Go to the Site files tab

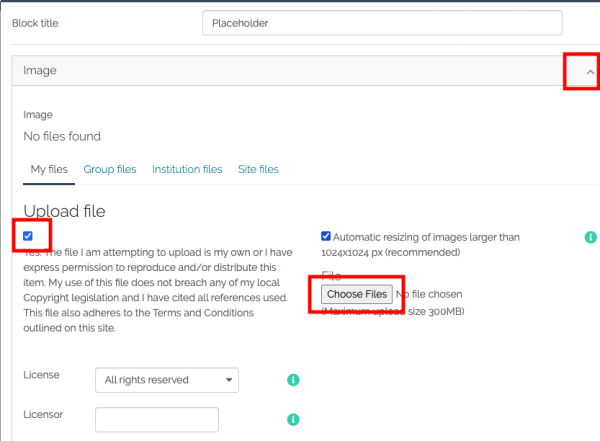click(x=258, y=170)
